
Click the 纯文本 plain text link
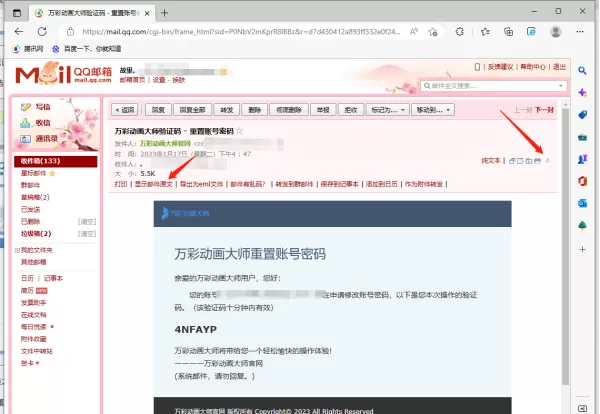coord(491,161)
